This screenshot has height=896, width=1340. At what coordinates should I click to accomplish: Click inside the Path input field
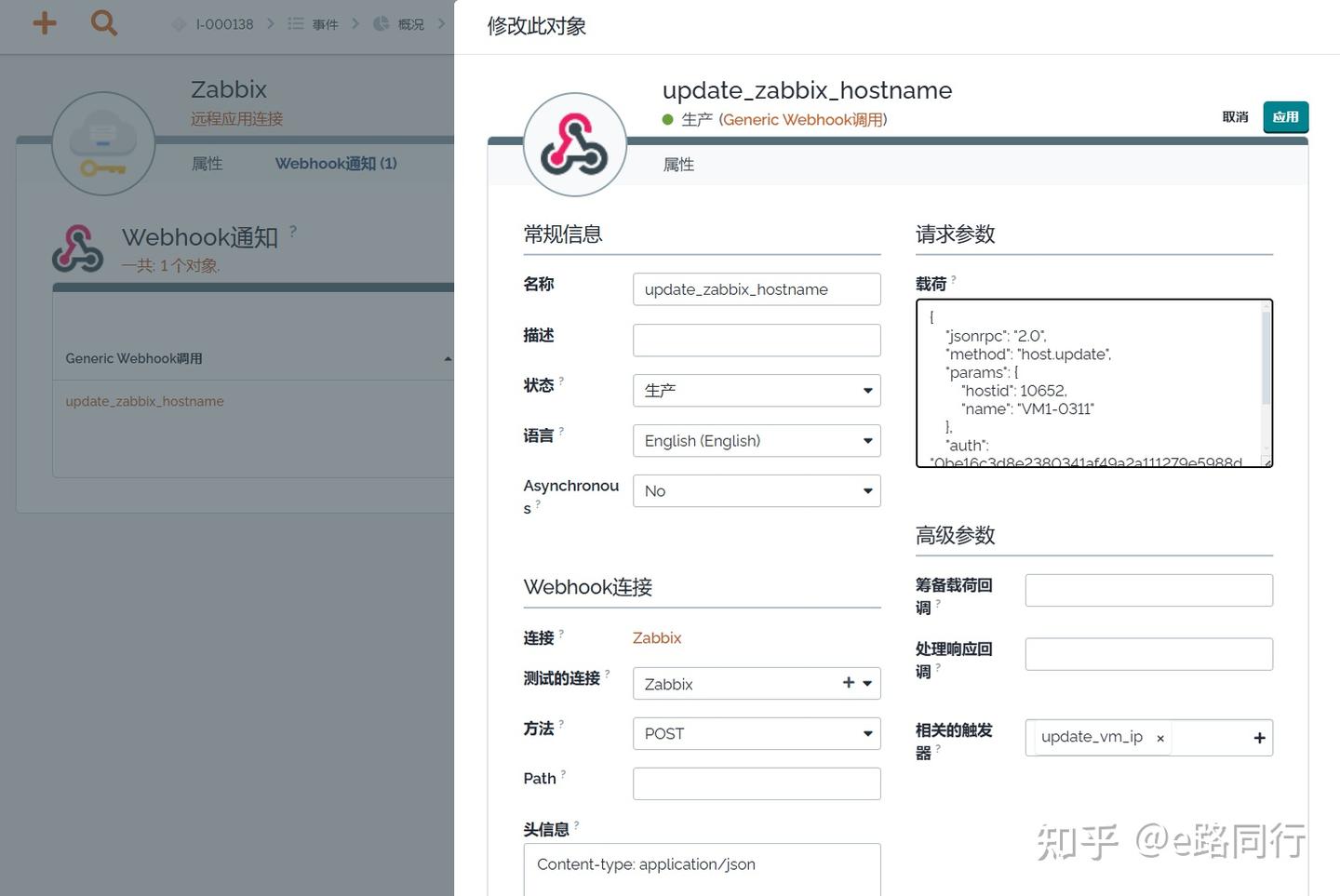pyautogui.click(x=756, y=782)
